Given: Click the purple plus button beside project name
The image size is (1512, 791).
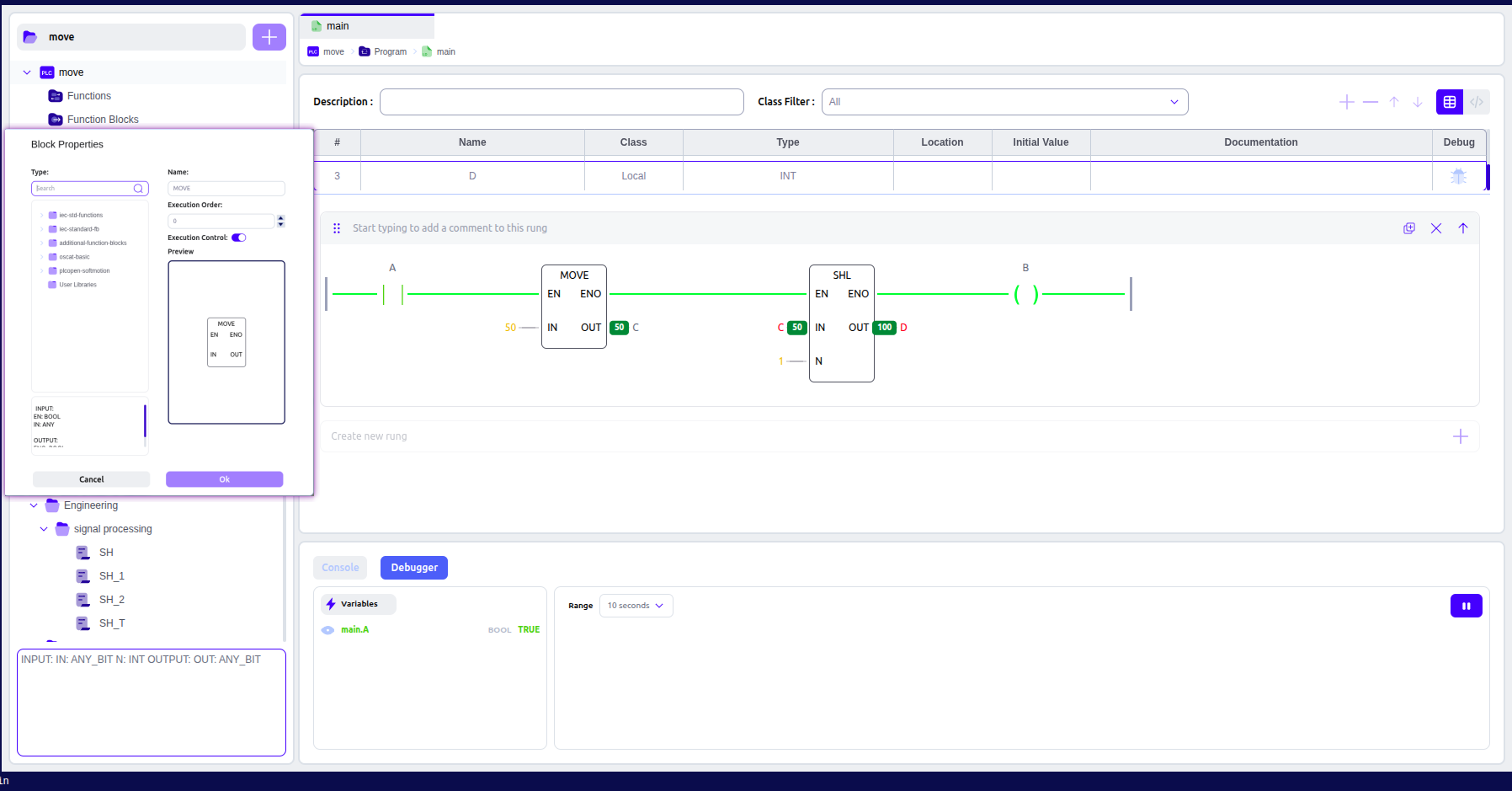Looking at the screenshot, I should click(269, 37).
